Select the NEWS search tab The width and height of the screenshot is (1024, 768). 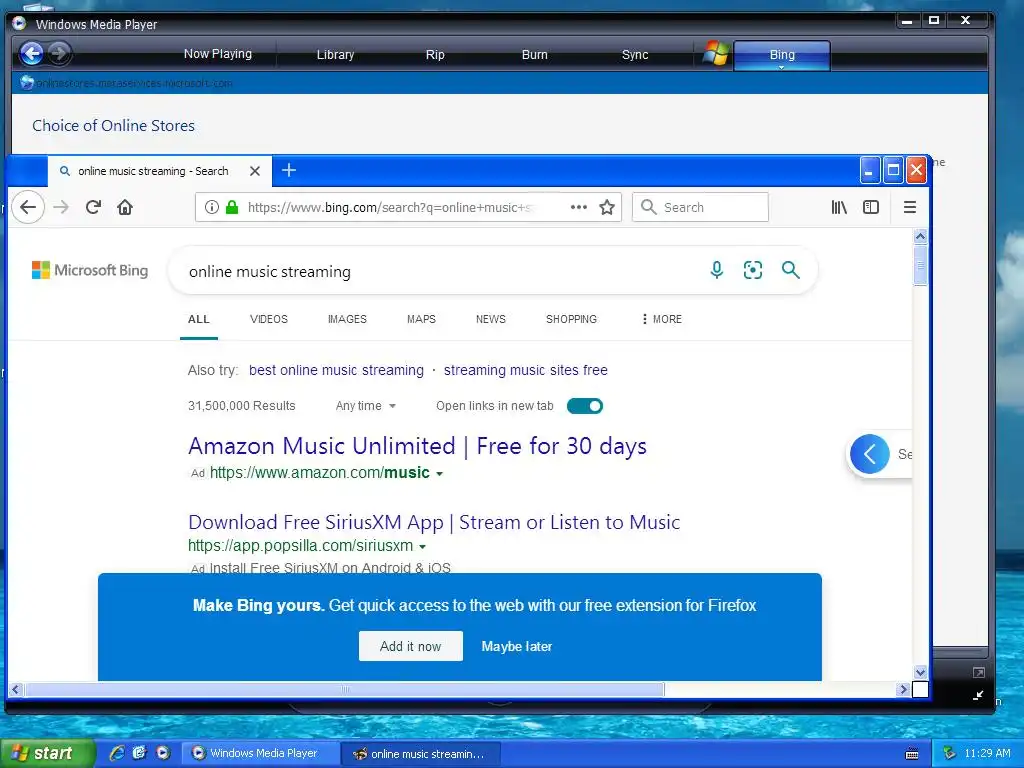[x=490, y=319]
